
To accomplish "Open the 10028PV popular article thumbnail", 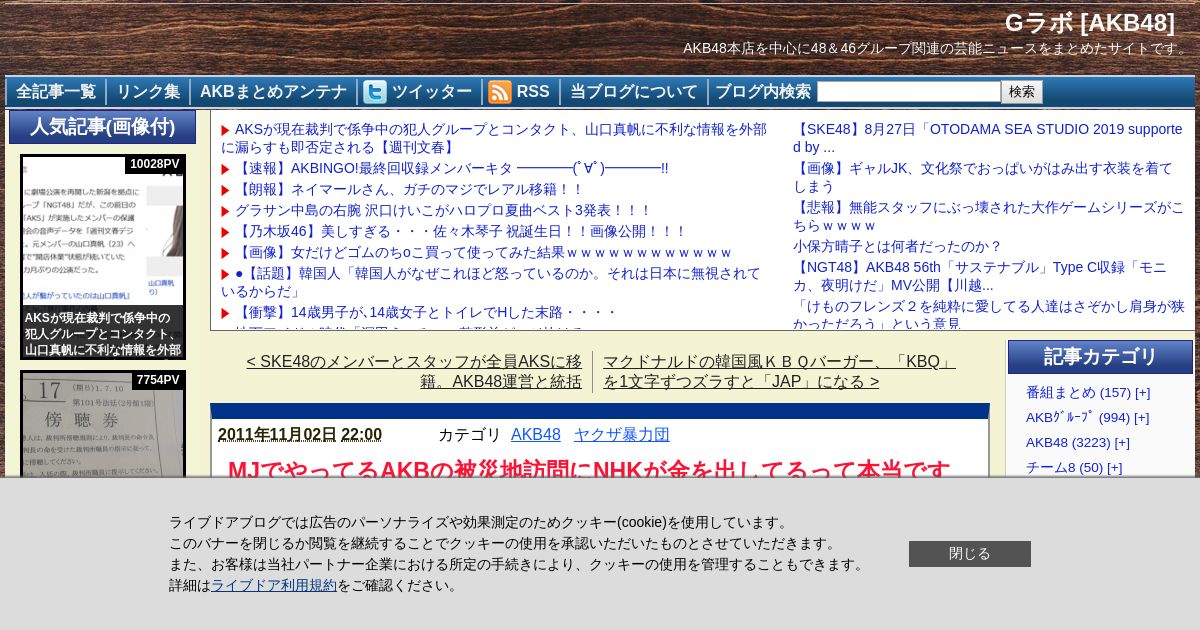I will (x=103, y=257).
